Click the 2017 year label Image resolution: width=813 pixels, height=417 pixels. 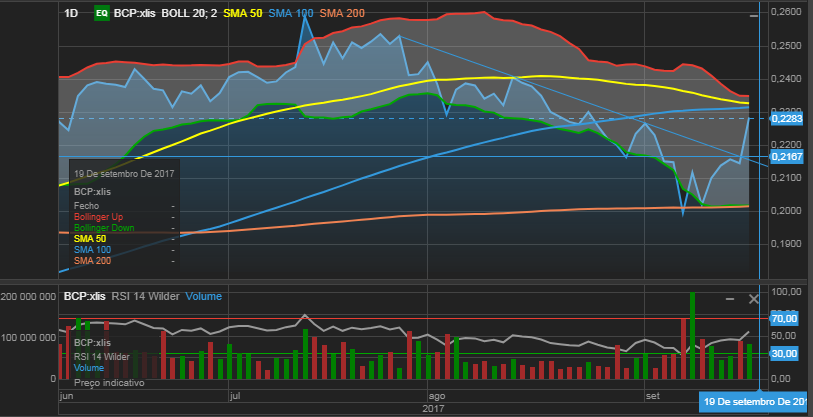click(433, 409)
